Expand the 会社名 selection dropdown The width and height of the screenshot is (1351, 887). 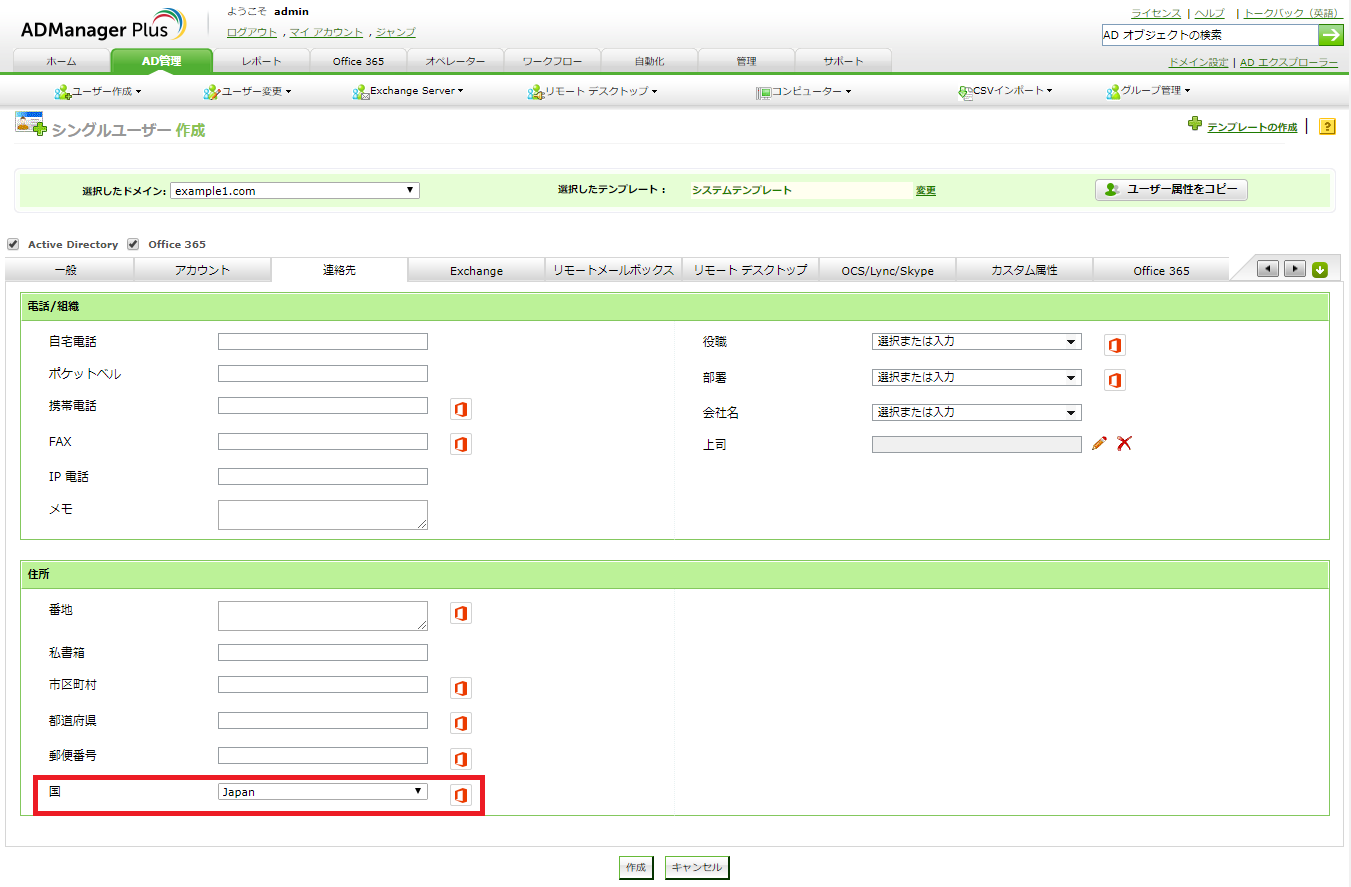[x=975, y=412]
